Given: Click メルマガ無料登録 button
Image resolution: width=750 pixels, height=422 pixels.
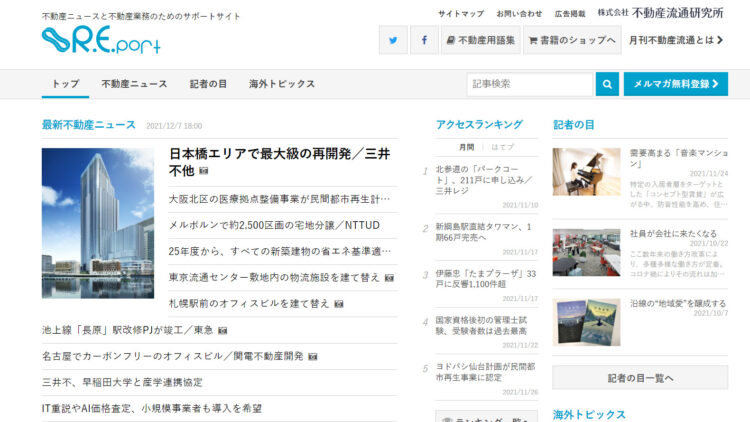Looking at the screenshot, I should point(676,84).
